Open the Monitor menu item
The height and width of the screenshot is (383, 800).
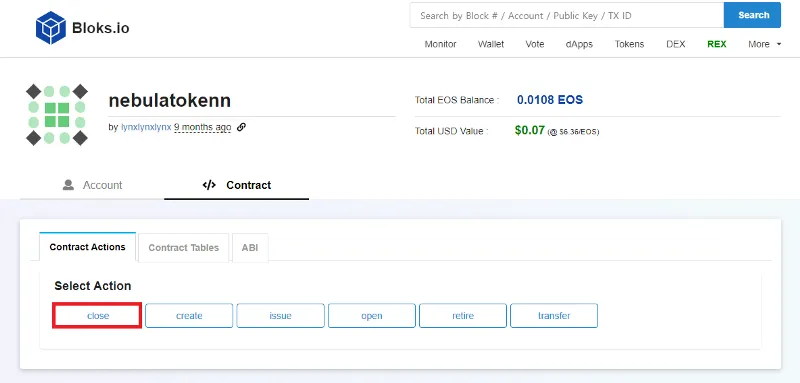coord(440,44)
